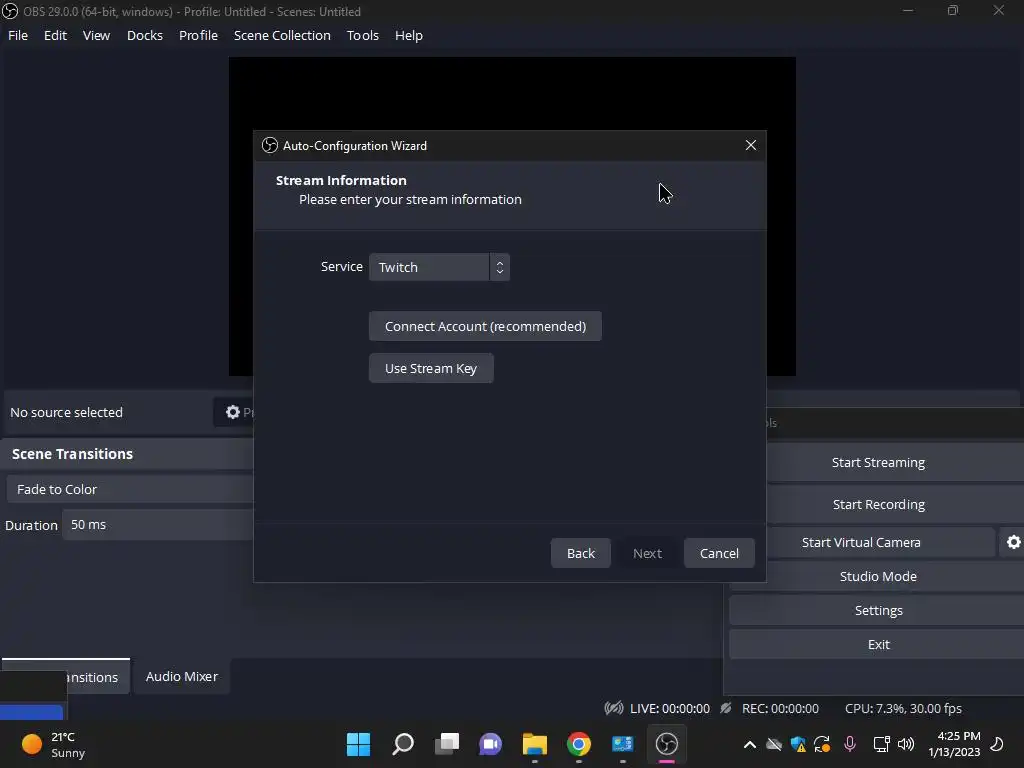
Task: Click the CPU 7.3%, 30.00 fps text
Action: (x=903, y=708)
